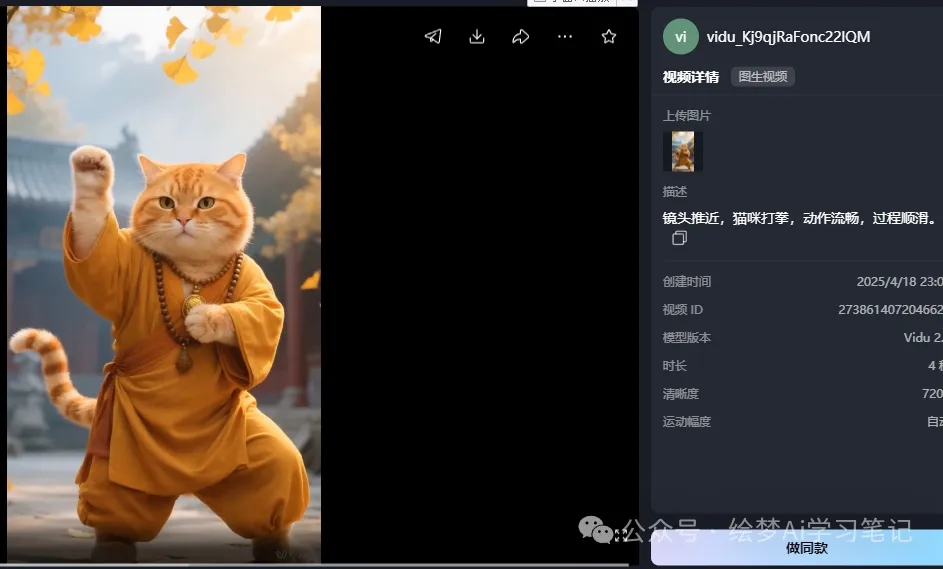Click the 图生视频 tag

click(x=763, y=77)
